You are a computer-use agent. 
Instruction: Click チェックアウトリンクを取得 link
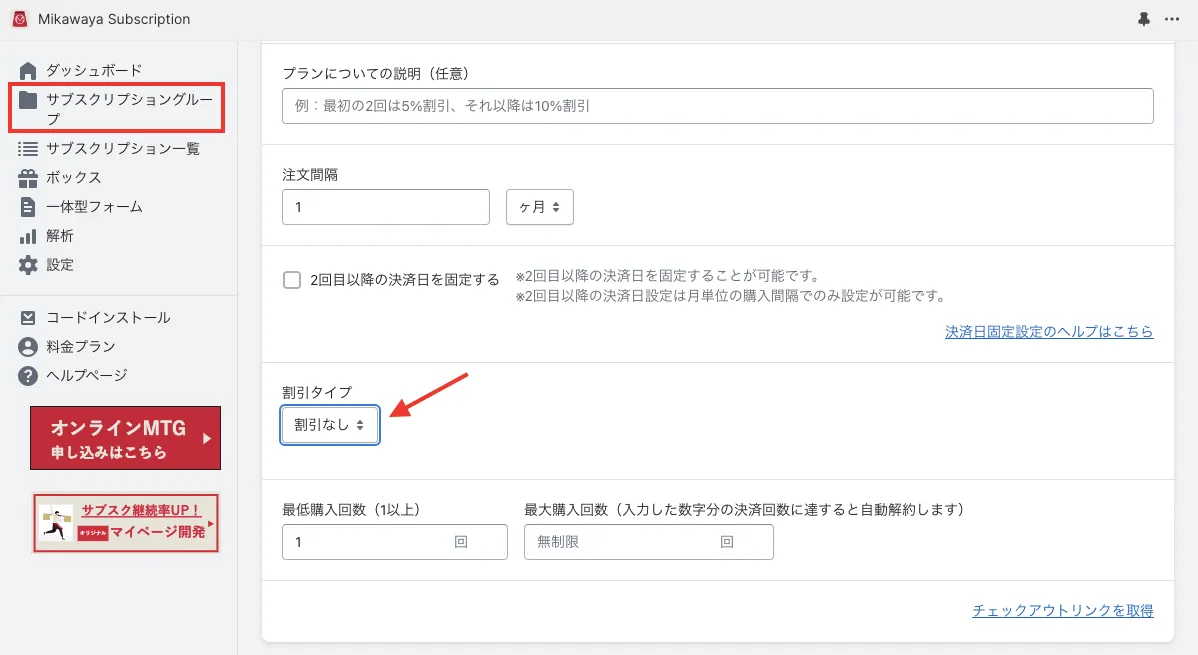click(x=1063, y=611)
